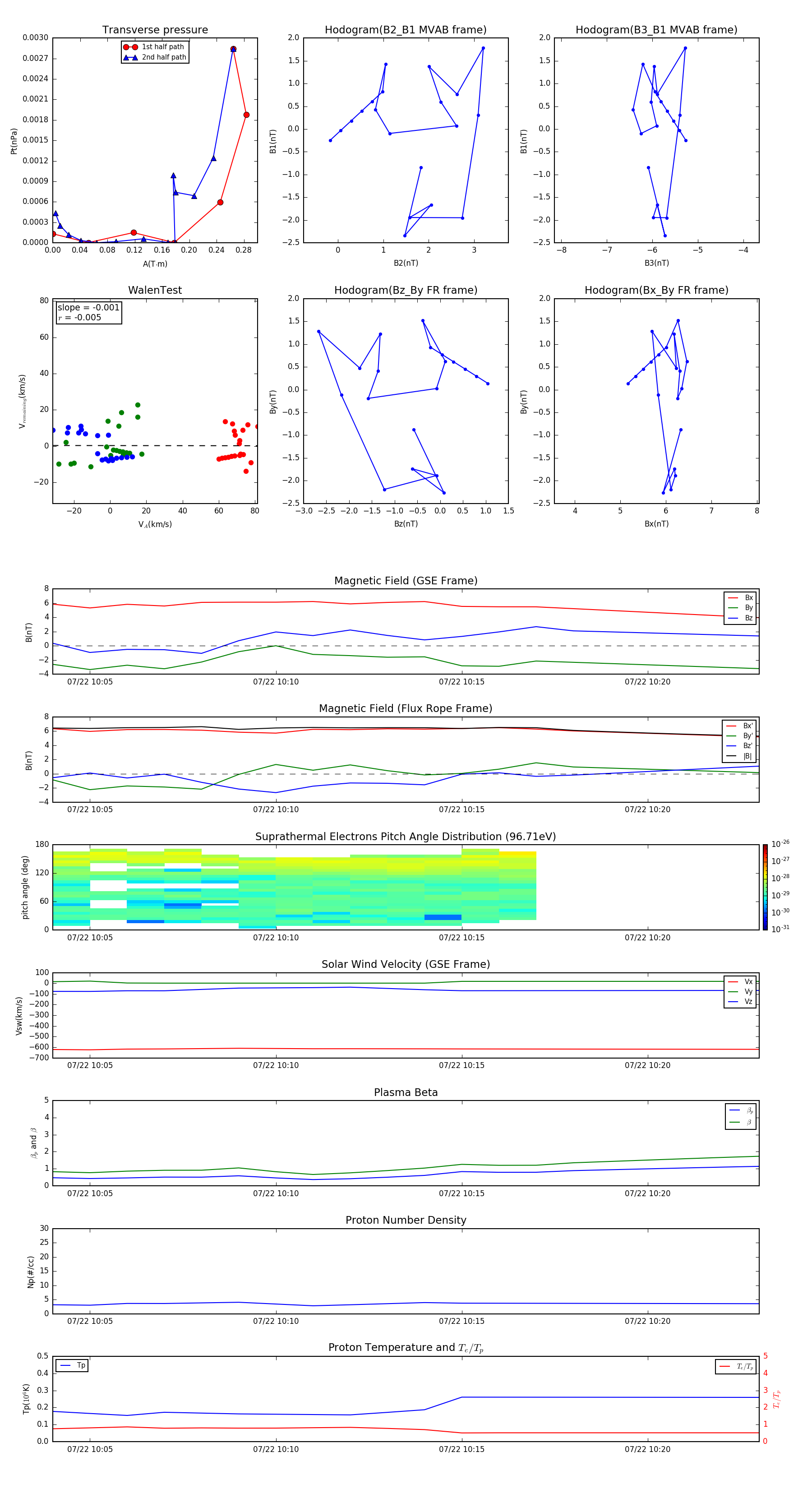Click the 'Bz(nT)' x-axis label
Screen dimensions: 812x1489
(406, 524)
